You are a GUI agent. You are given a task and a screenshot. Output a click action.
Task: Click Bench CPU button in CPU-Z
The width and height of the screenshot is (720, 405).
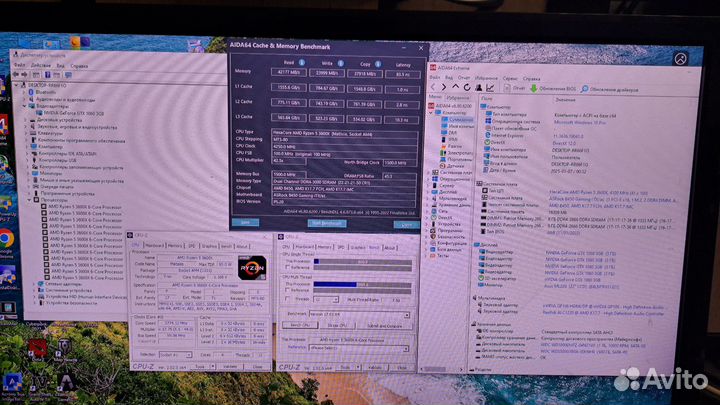(x=300, y=325)
